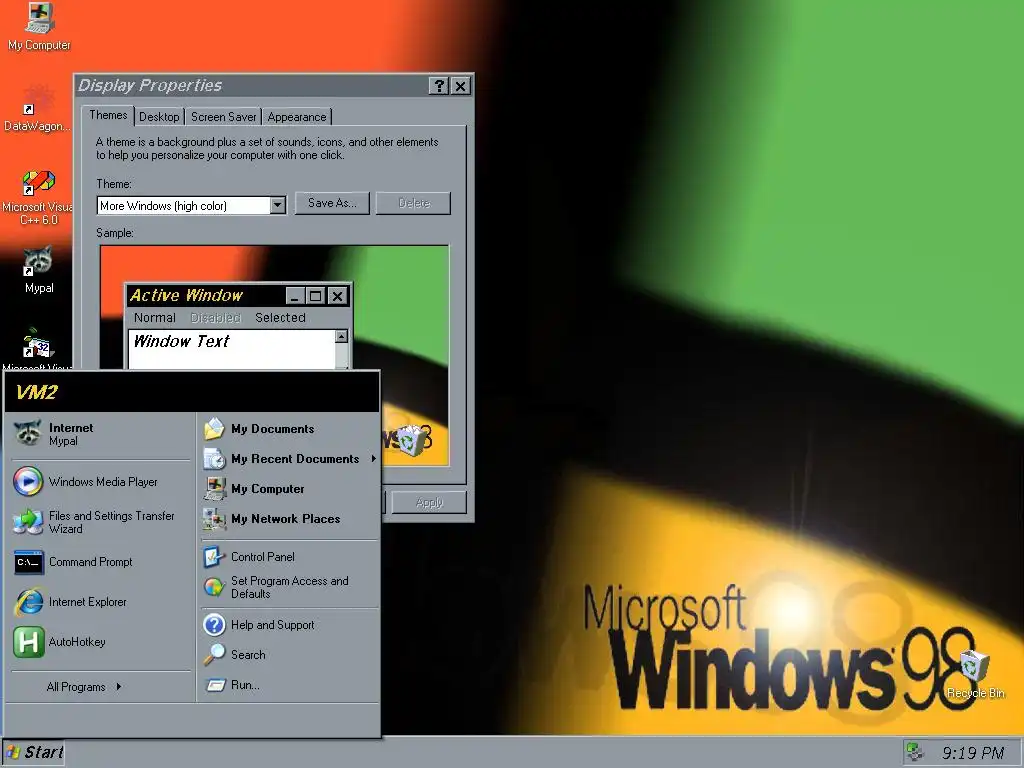The width and height of the screenshot is (1024, 768).
Task: Click the My Recent Documents icon
Action: pyautogui.click(x=214, y=458)
